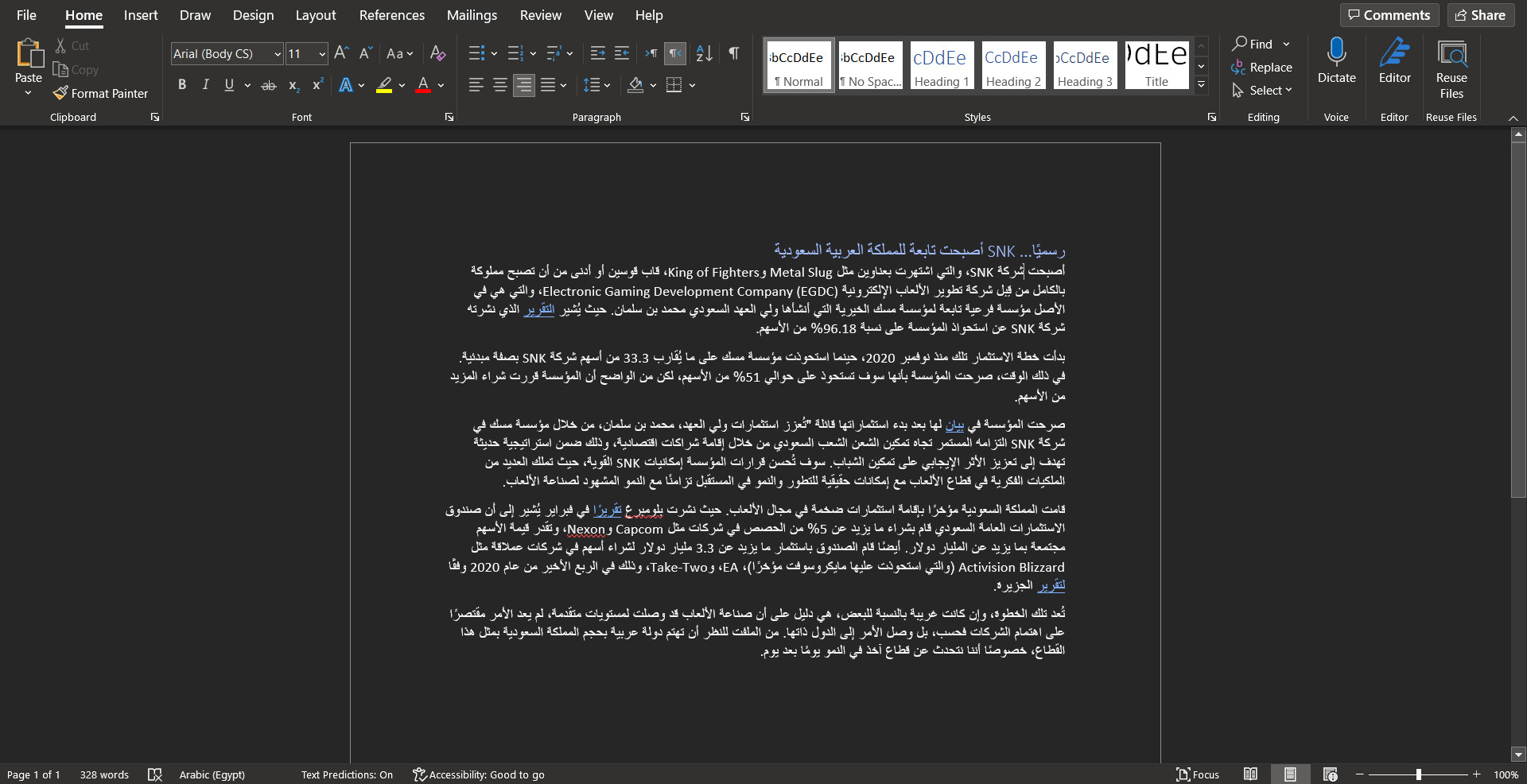Activate the Format Painter
The image size is (1527, 784).
click(101, 93)
